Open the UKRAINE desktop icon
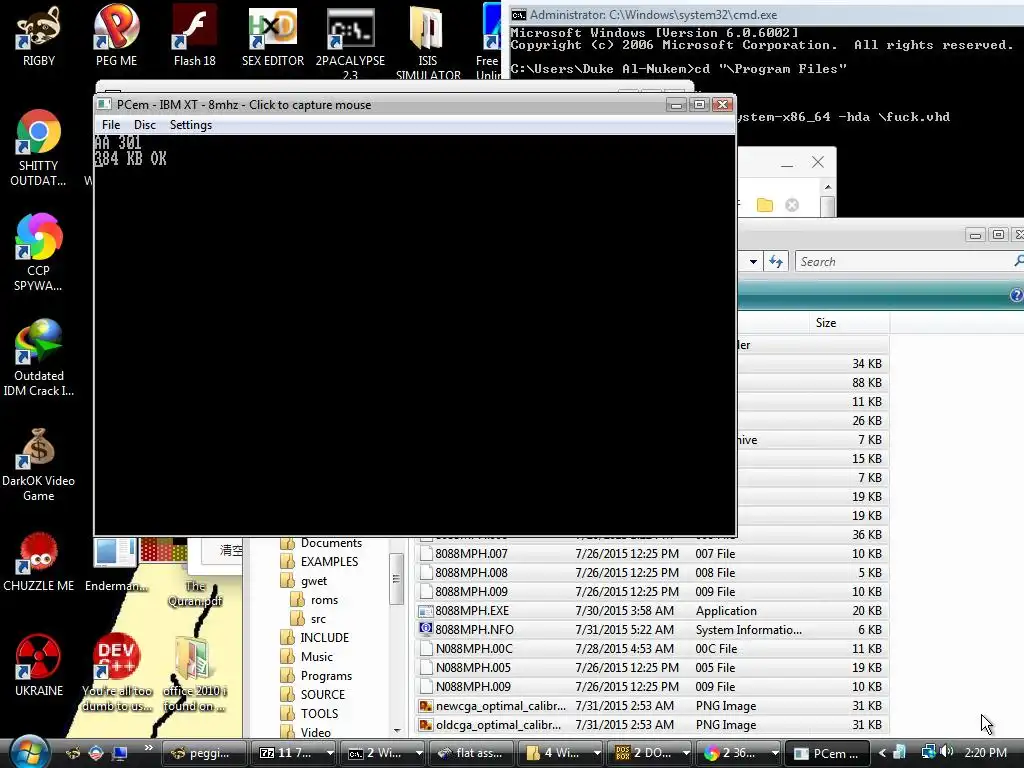This screenshot has height=768, width=1024. 39,665
